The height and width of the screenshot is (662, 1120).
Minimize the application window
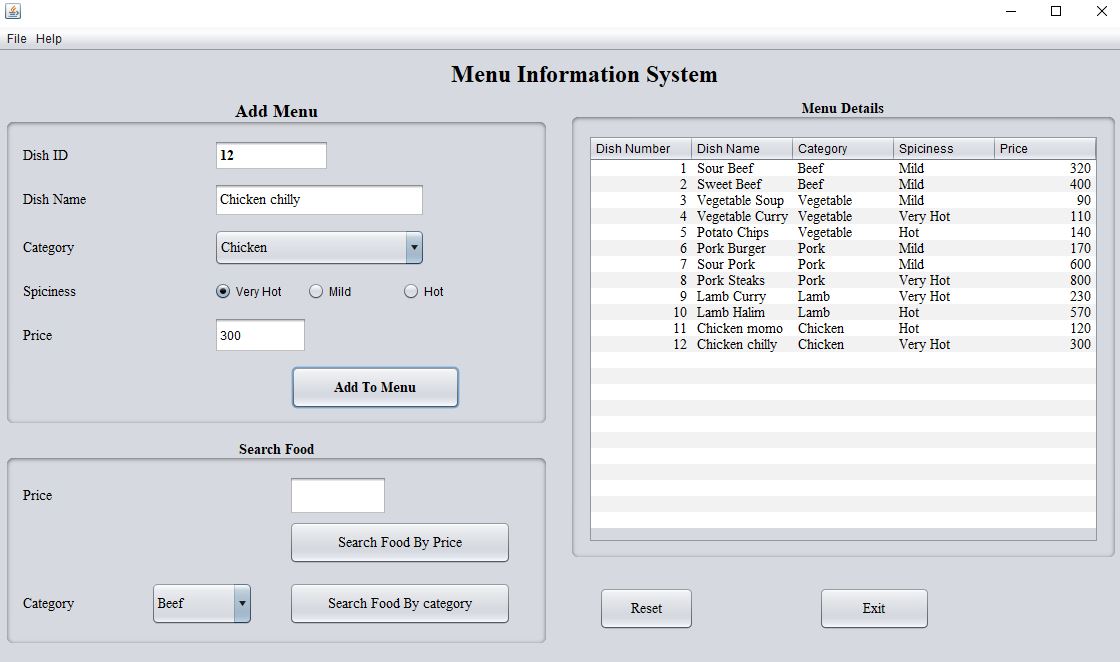(x=1011, y=11)
